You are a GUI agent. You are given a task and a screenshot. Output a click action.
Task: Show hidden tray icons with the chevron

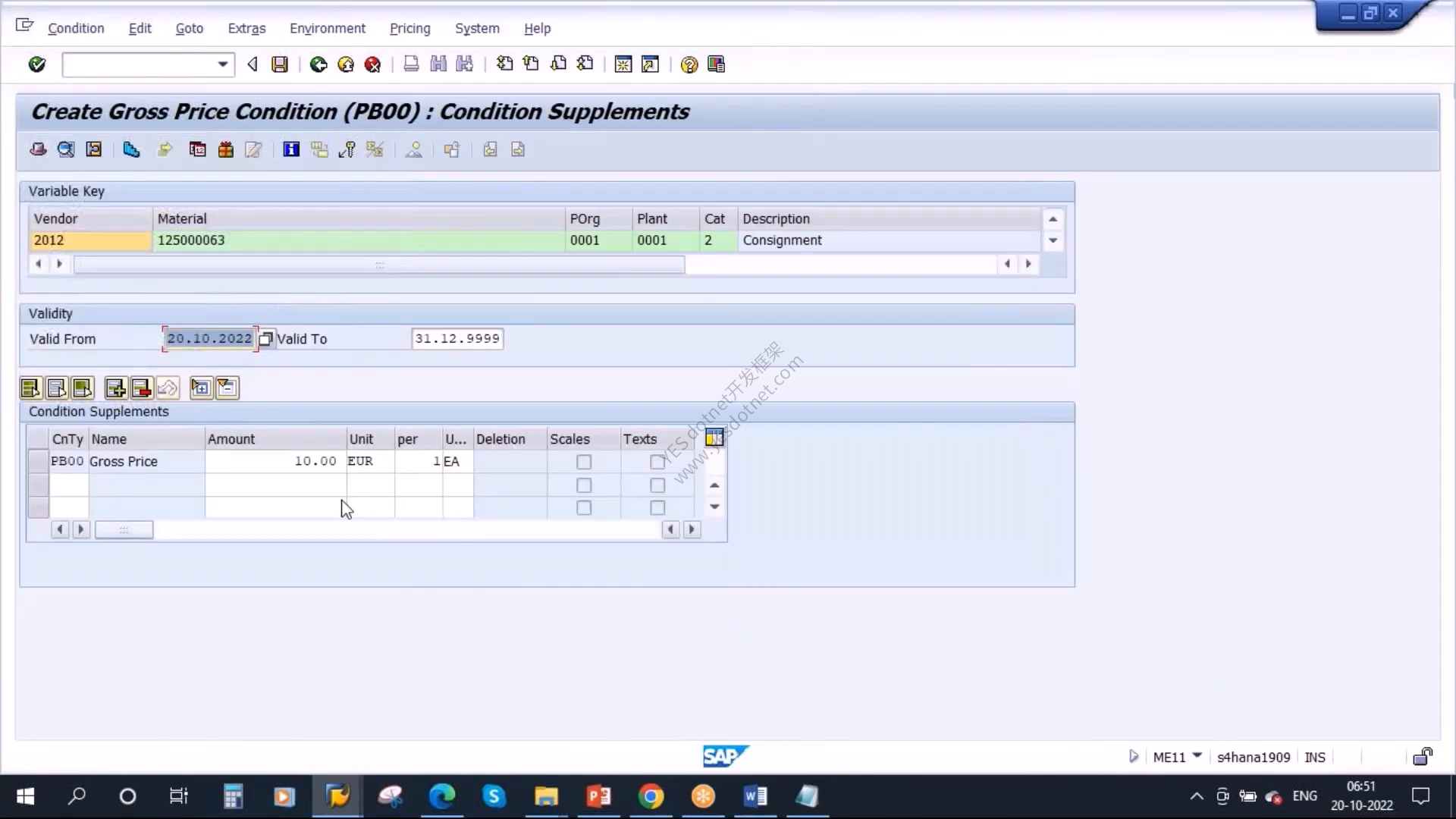point(1196,796)
